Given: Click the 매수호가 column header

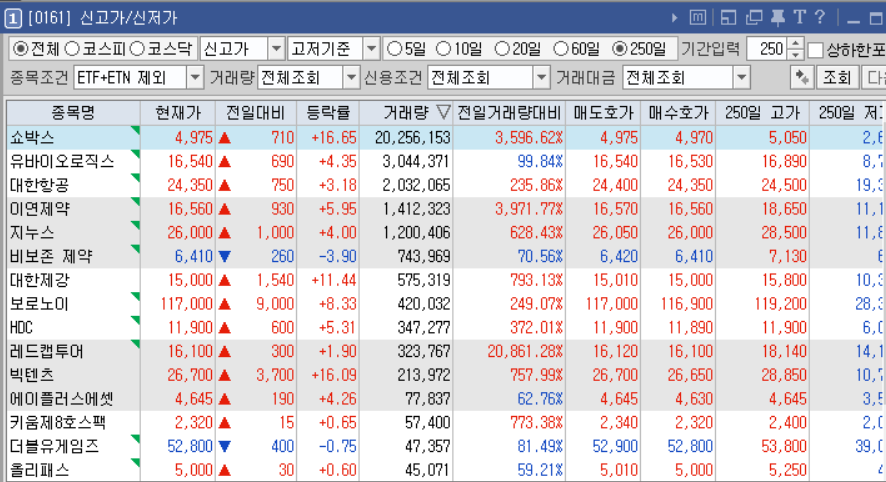Looking at the screenshot, I should tap(678, 112).
